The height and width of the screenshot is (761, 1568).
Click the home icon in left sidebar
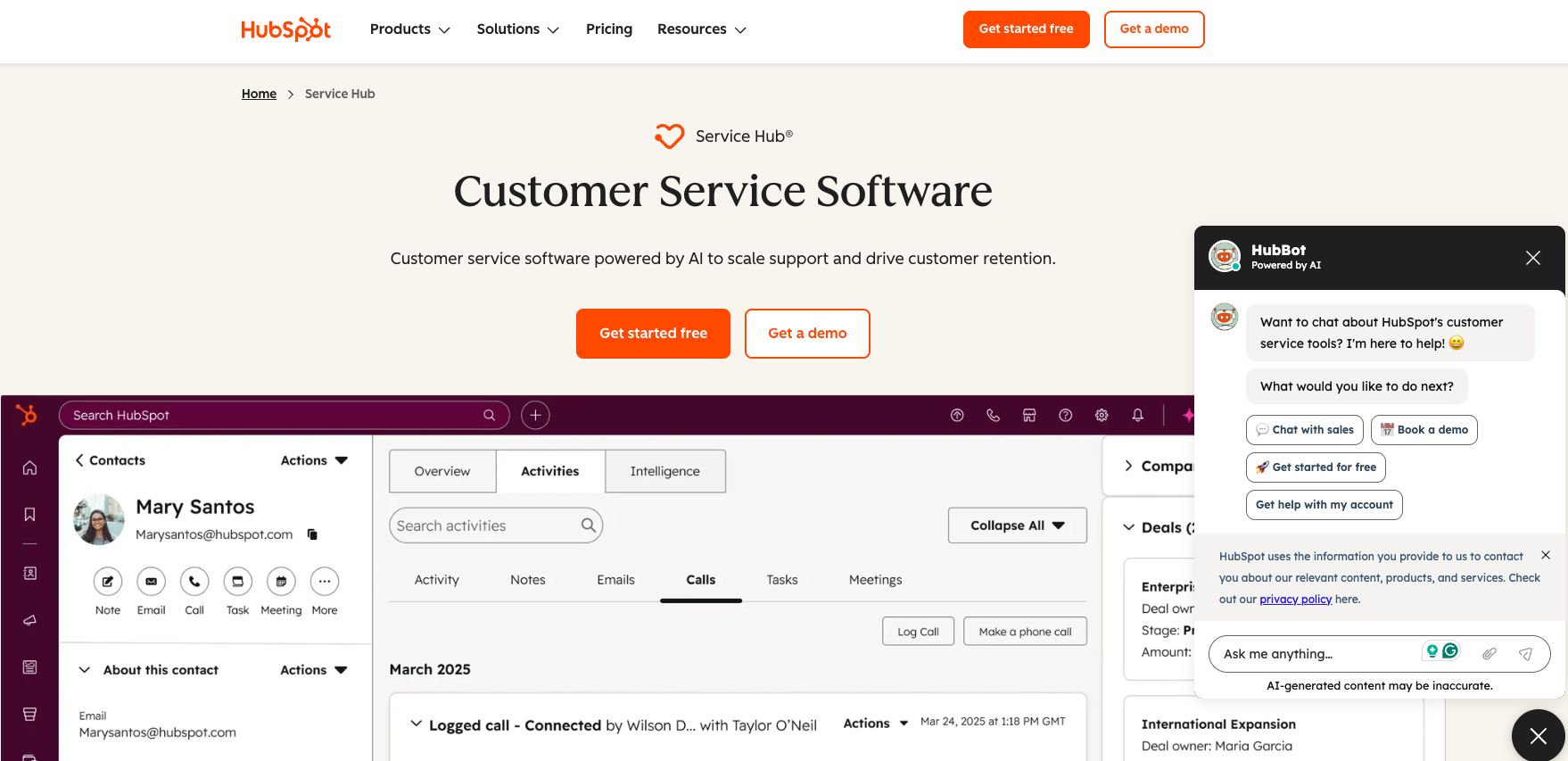tap(29, 467)
